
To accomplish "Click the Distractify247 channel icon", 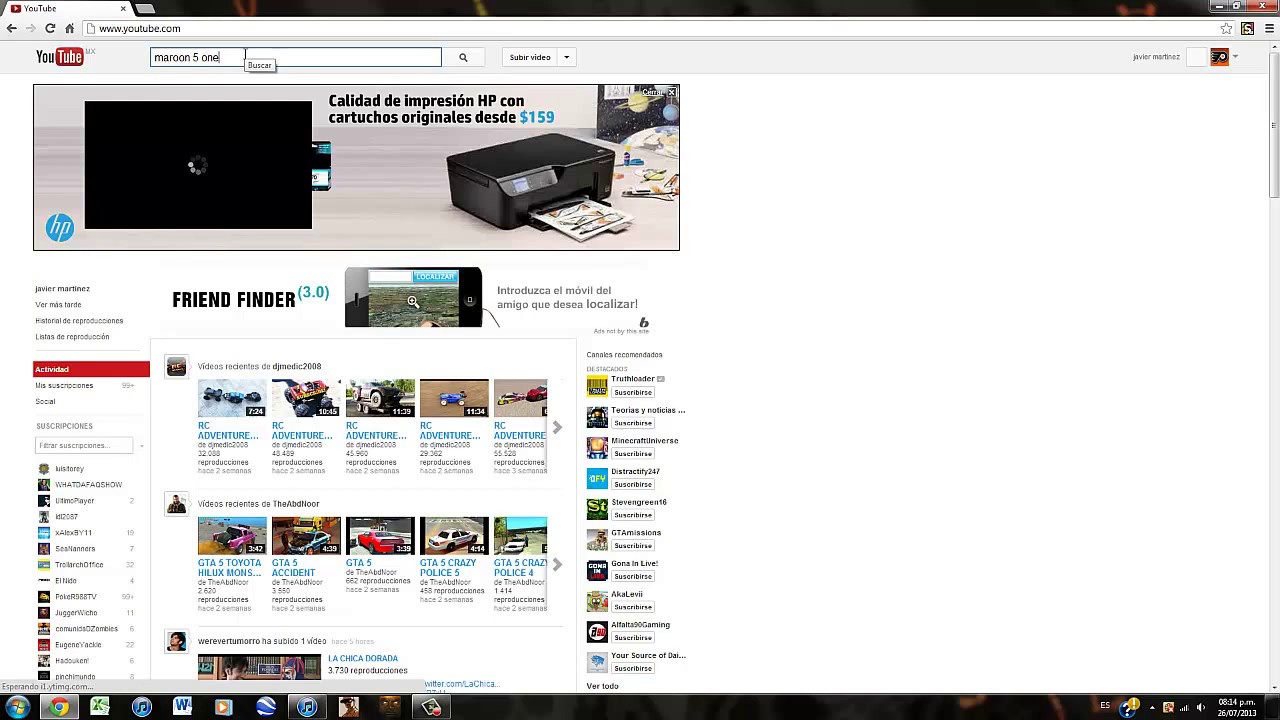I will (597, 478).
